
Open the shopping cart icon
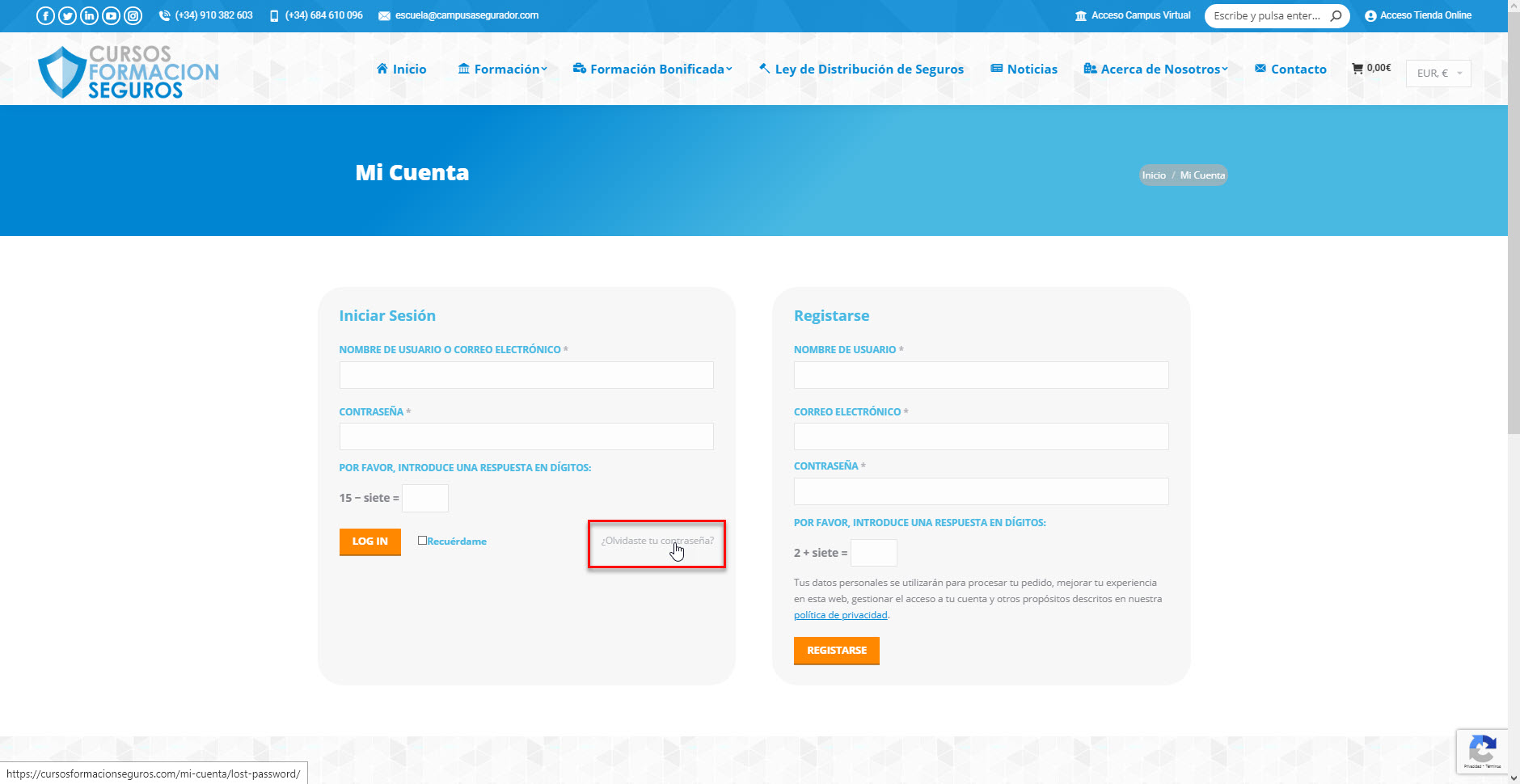click(x=1357, y=69)
